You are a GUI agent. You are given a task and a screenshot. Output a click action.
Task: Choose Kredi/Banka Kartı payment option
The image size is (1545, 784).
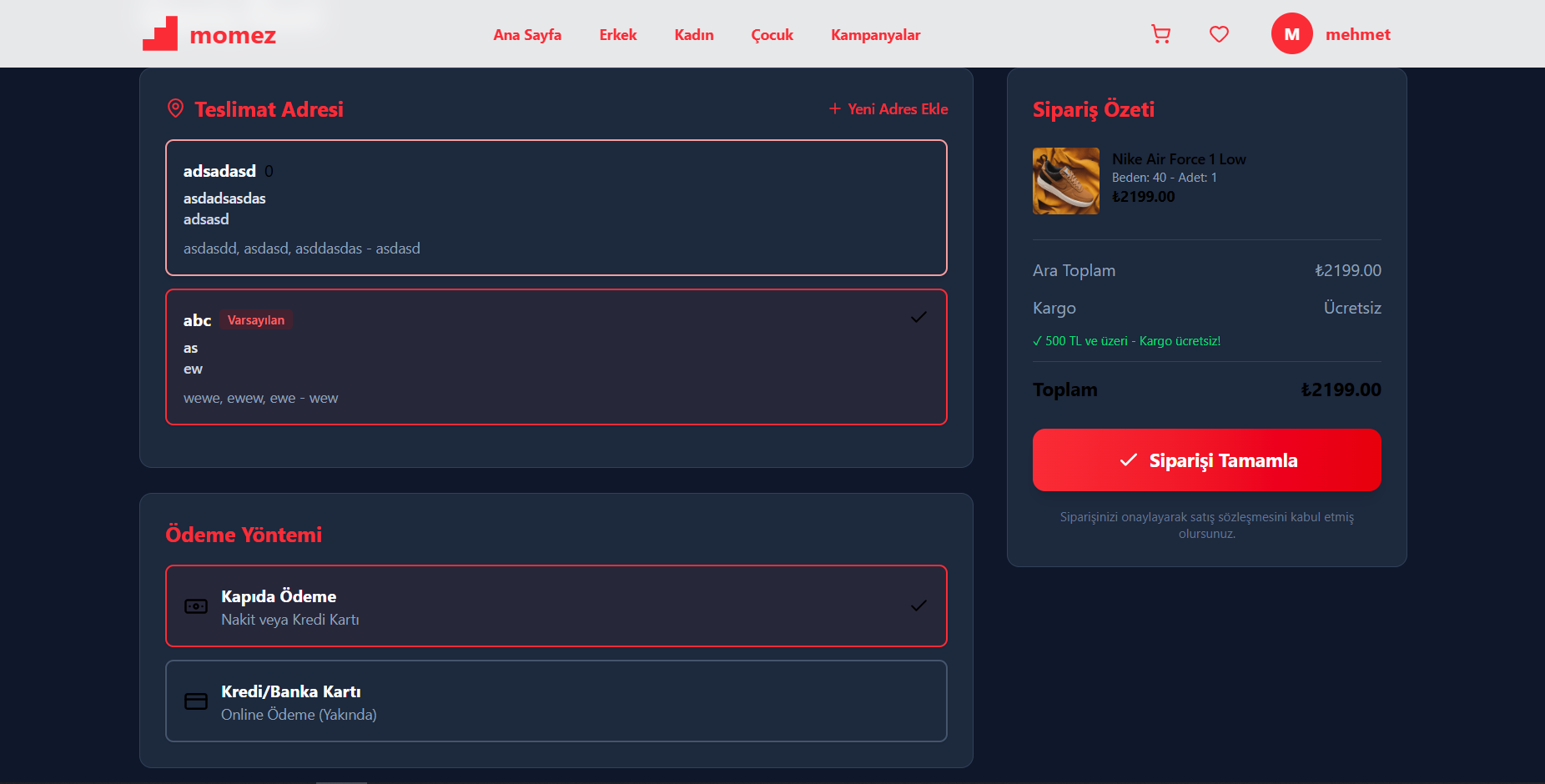pos(556,701)
